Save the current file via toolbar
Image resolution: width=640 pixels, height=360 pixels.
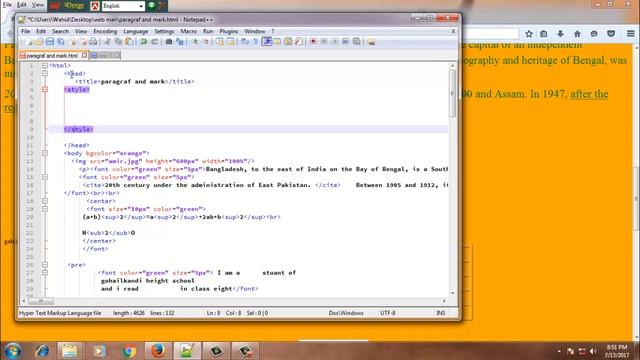coord(50,42)
